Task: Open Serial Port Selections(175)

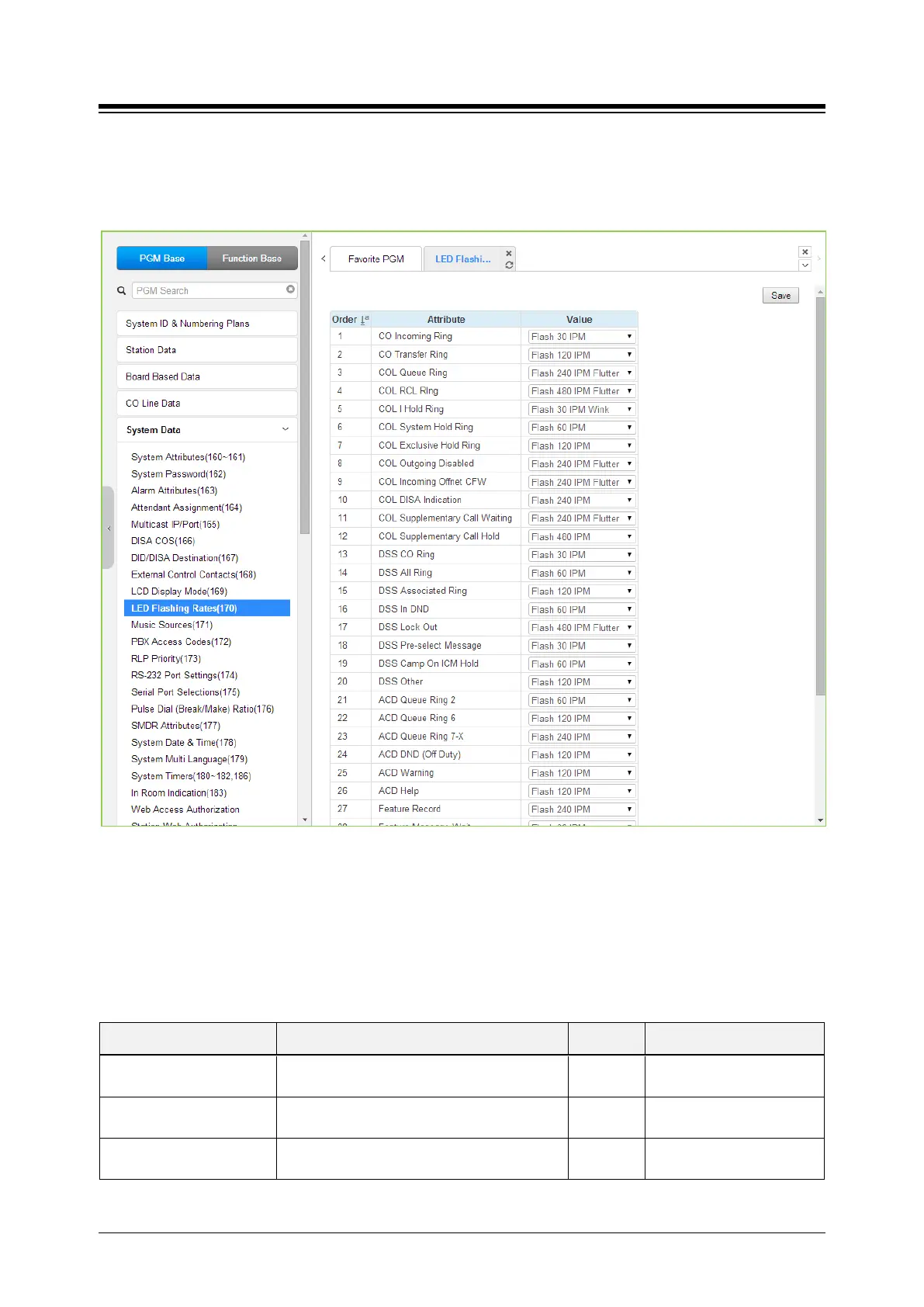Action: 185,692
